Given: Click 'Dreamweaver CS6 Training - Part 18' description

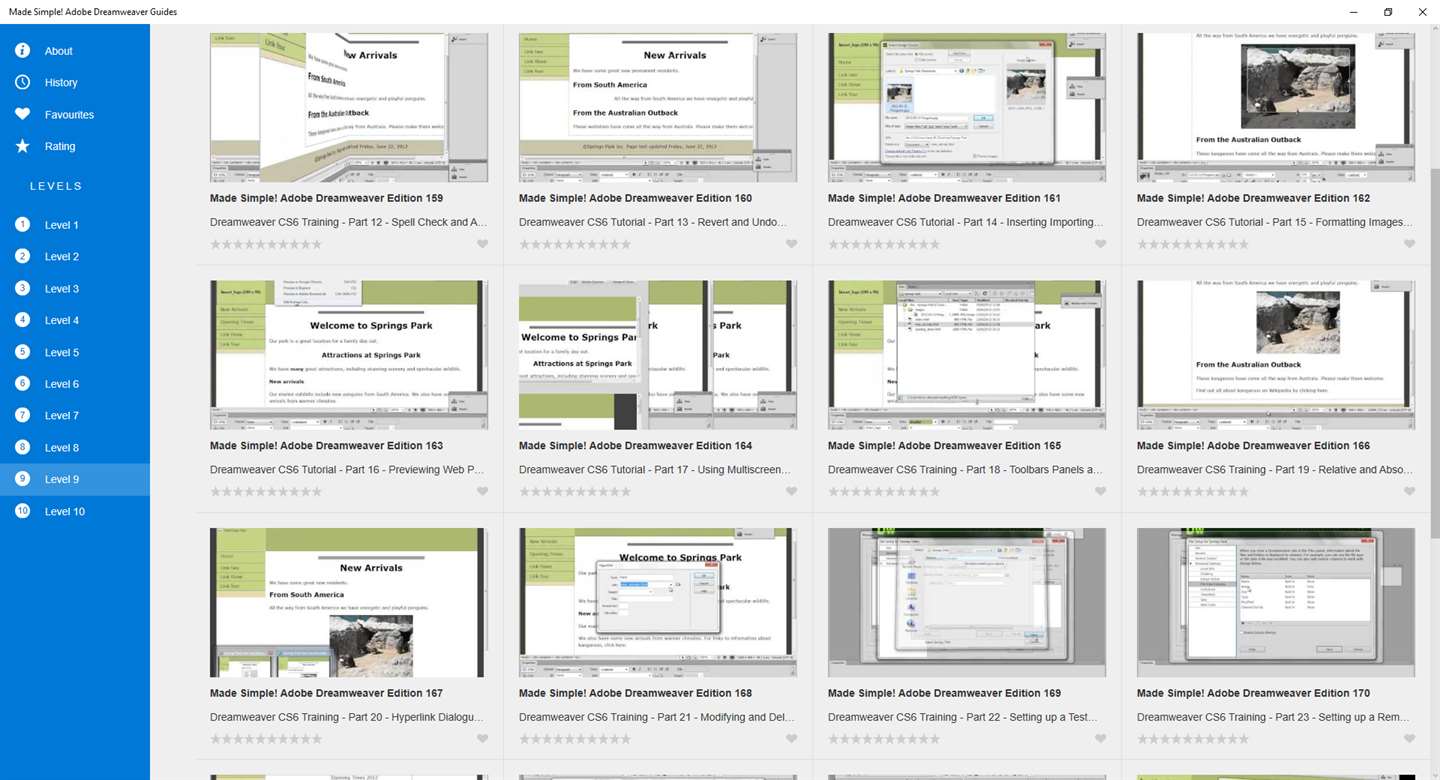Looking at the screenshot, I should pyautogui.click(x=966, y=469).
